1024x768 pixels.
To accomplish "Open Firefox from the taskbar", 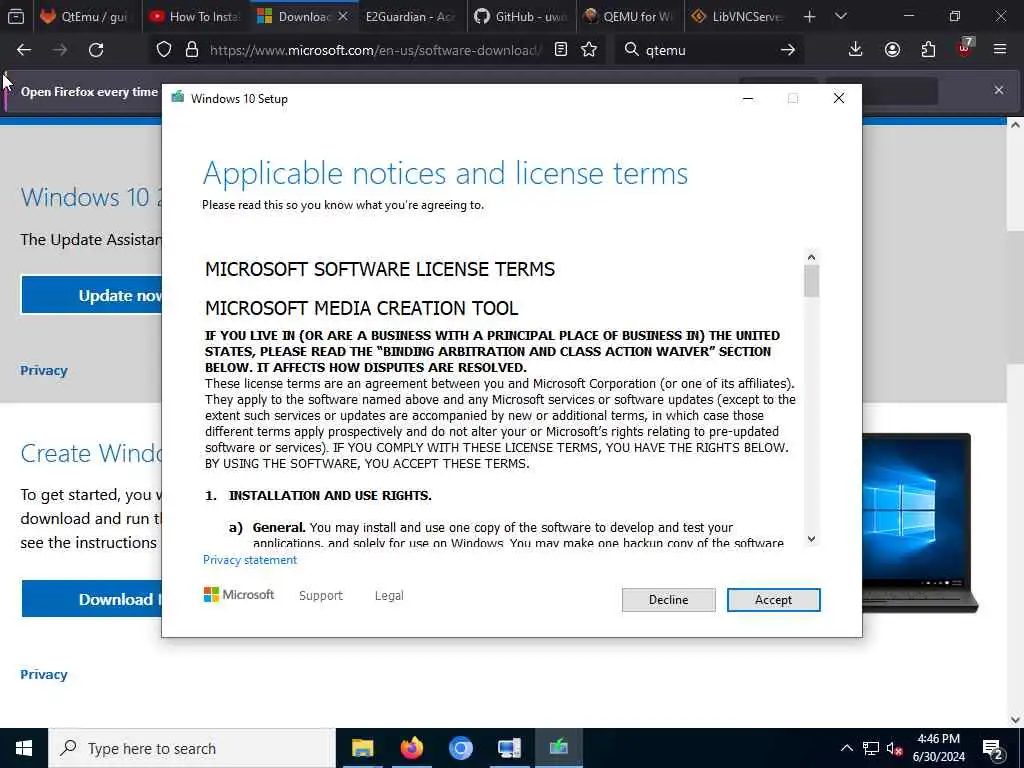I will [411, 748].
